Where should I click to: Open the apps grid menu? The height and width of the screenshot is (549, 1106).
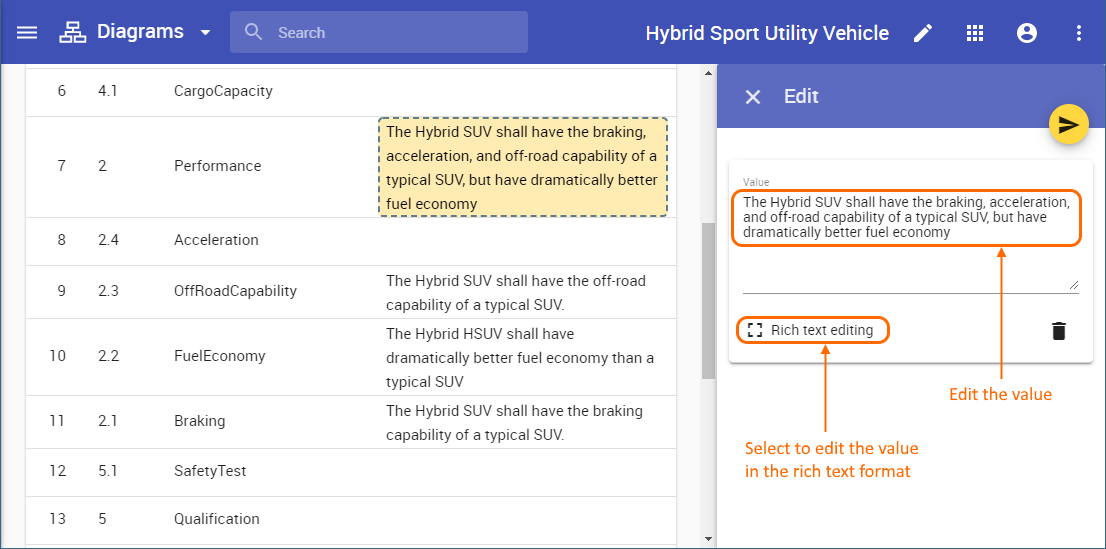click(975, 33)
